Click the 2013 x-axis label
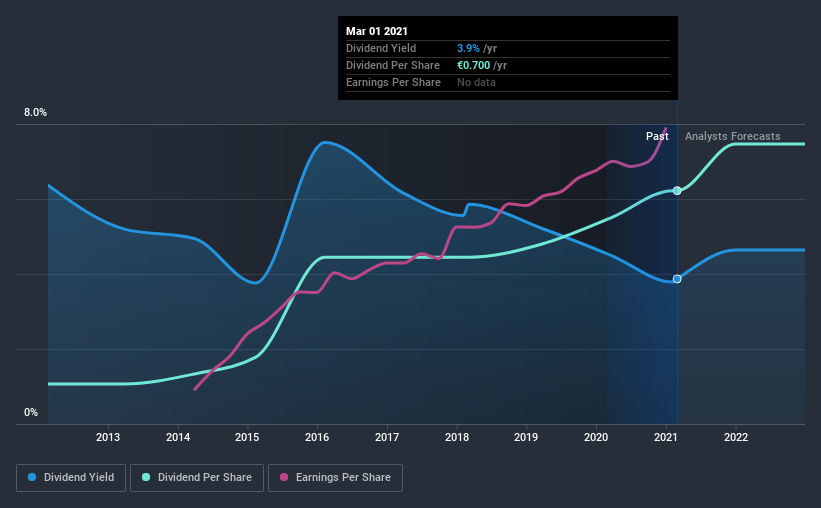The width and height of the screenshot is (821, 508). point(108,437)
